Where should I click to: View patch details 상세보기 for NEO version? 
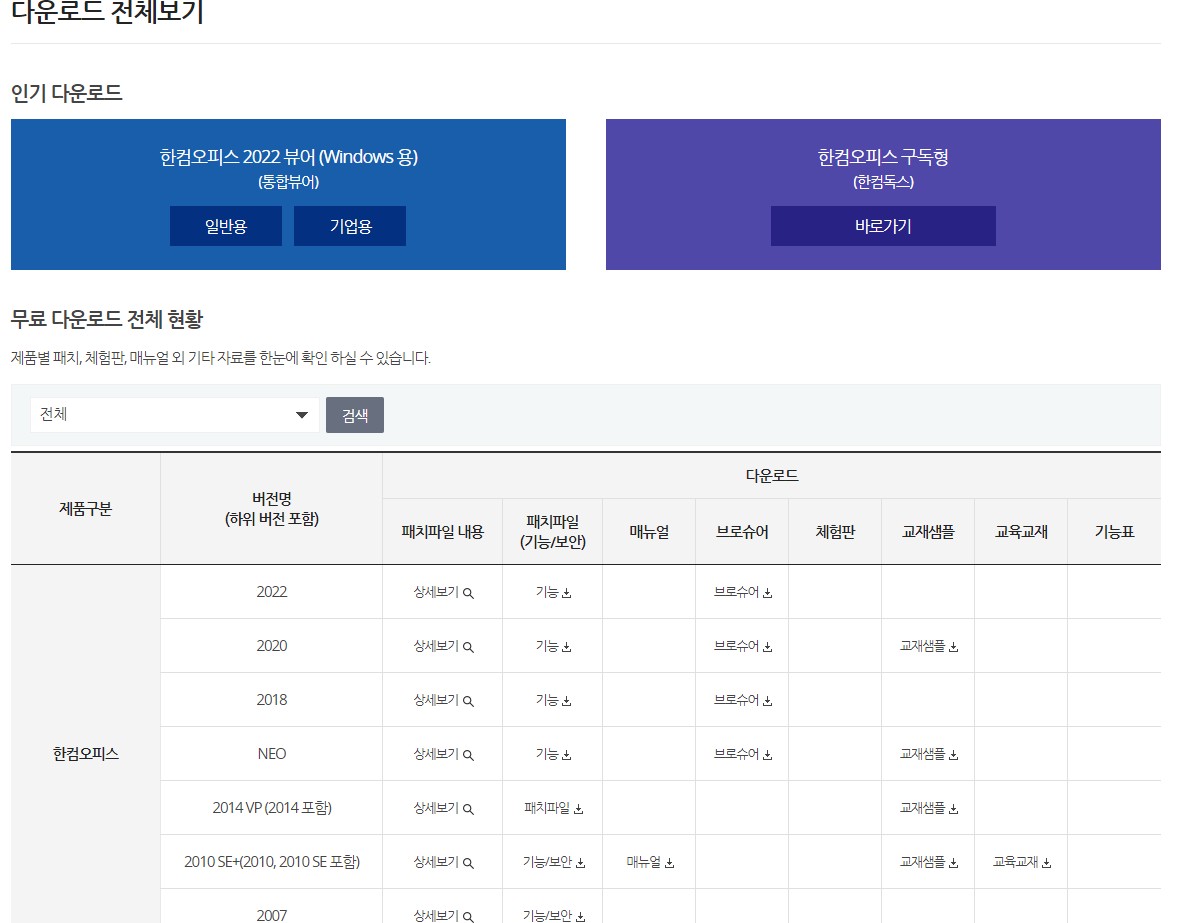pyautogui.click(x=443, y=754)
